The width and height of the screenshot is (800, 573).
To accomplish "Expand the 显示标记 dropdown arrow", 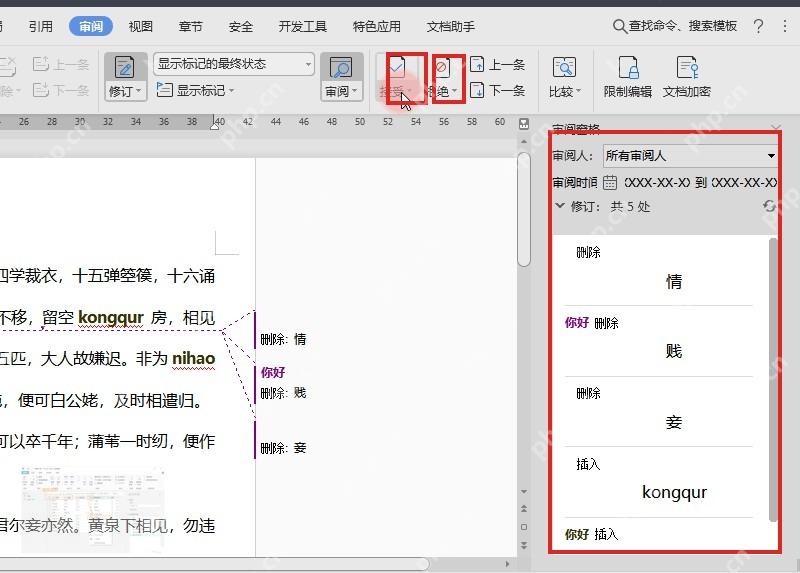I will tap(232, 91).
